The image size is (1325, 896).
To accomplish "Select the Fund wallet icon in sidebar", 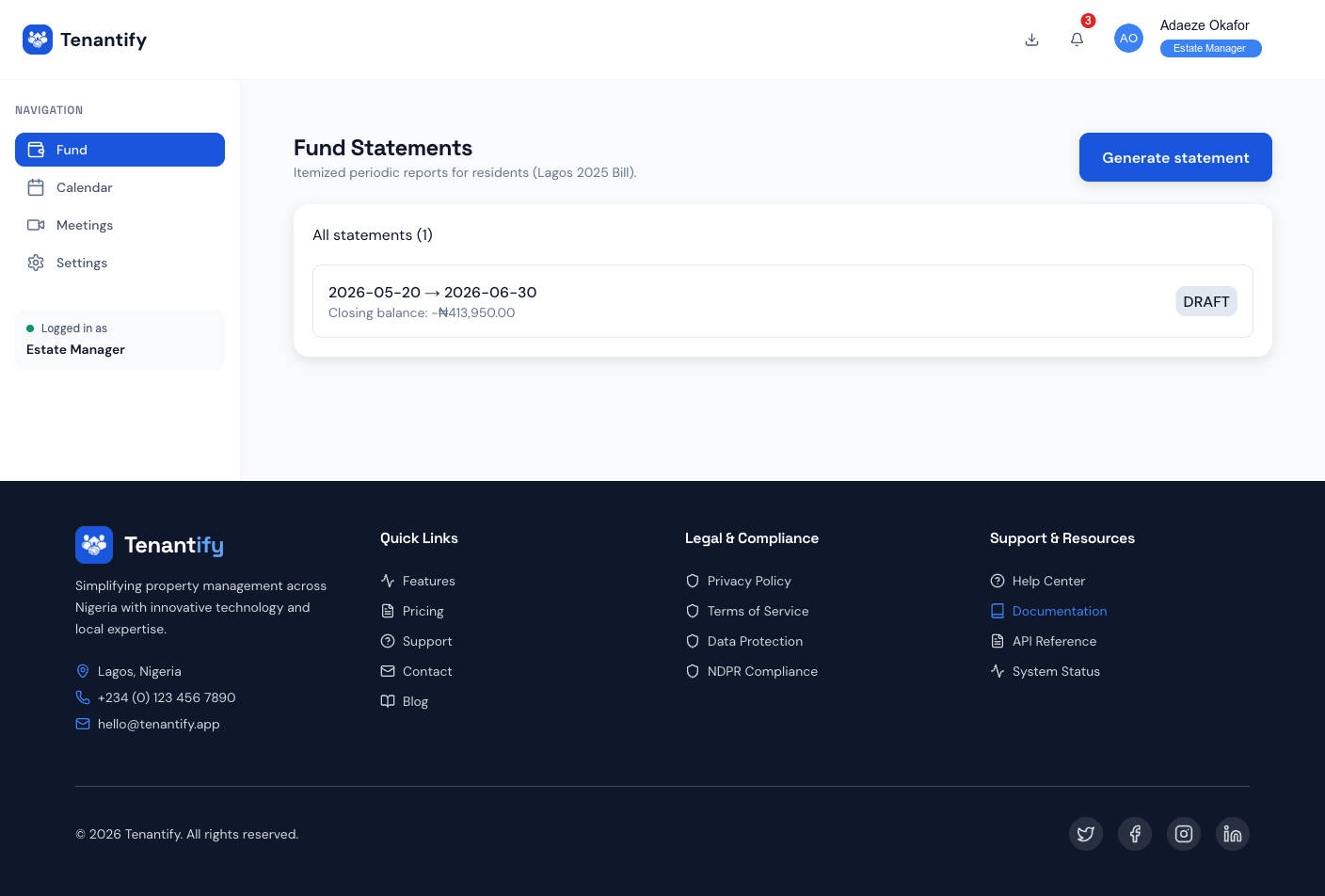I will click(36, 150).
